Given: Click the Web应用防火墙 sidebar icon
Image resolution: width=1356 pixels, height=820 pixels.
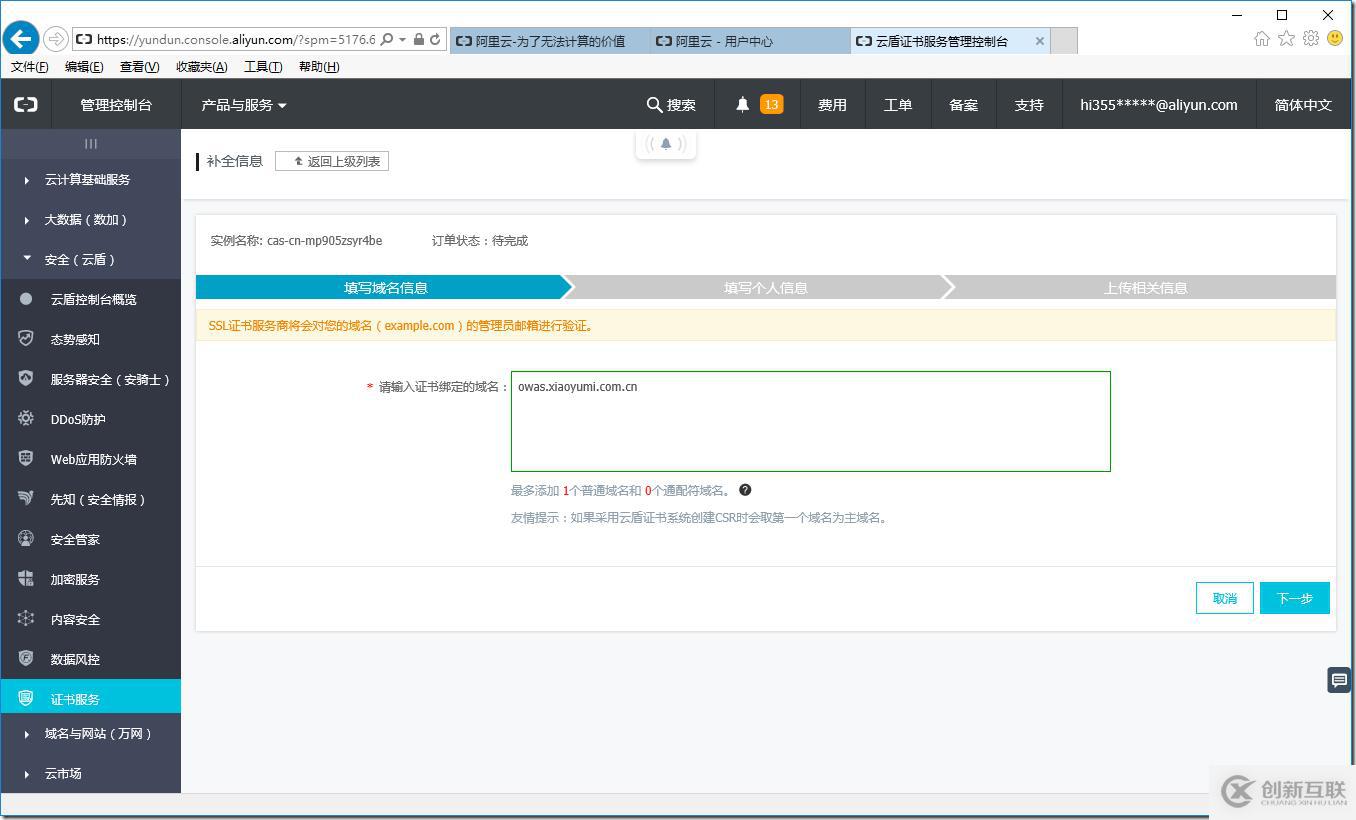Looking at the screenshot, I should coord(26,459).
